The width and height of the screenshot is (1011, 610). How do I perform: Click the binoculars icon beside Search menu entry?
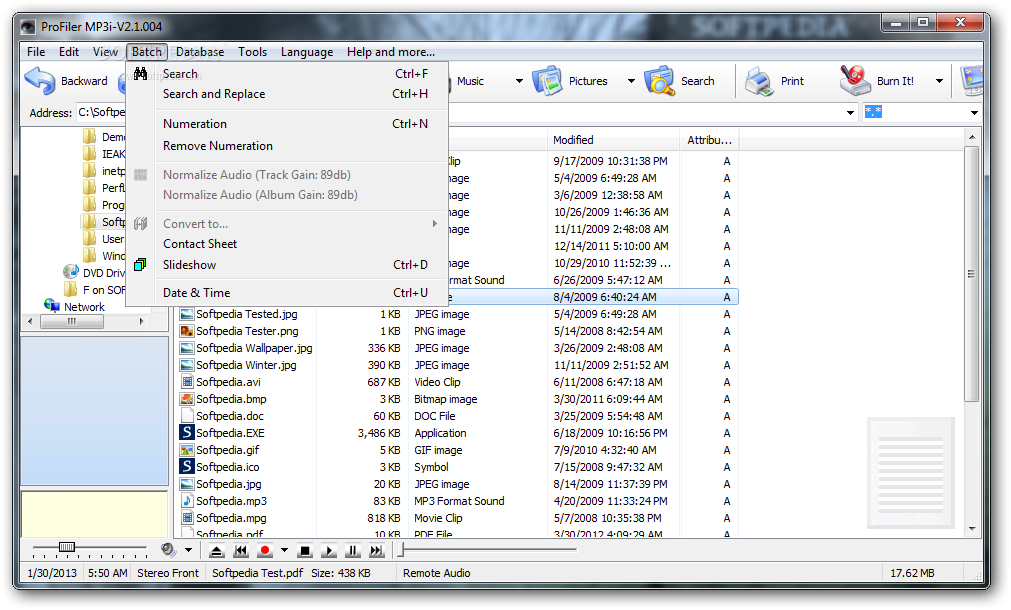click(x=141, y=74)
